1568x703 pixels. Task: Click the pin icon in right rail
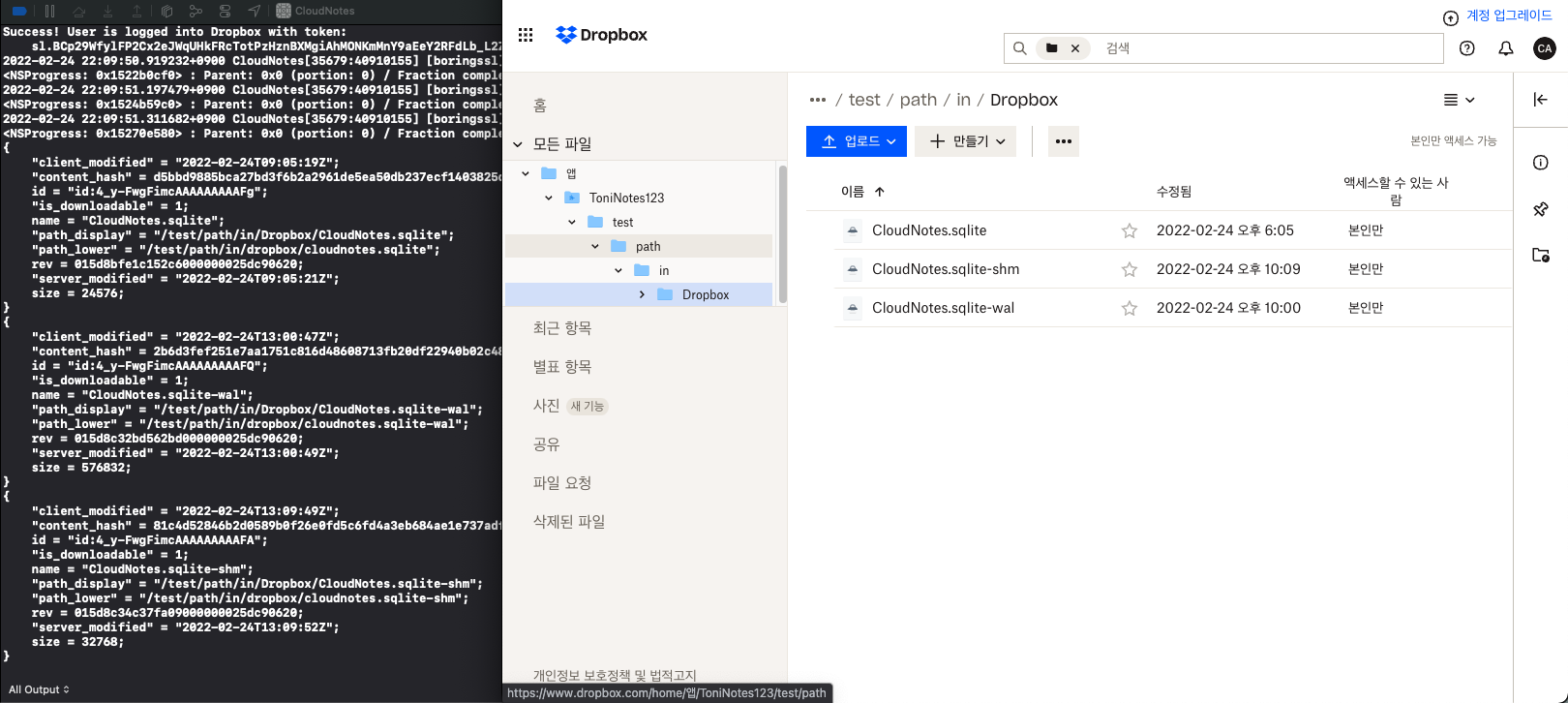[1541, 209]
